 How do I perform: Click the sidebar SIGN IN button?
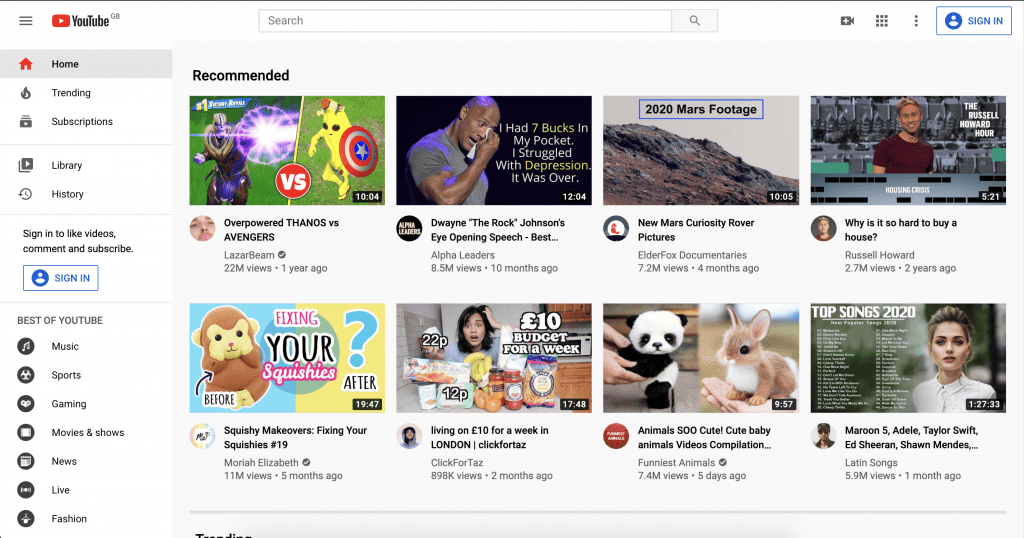pyautogui.click(x=61, y=278)
